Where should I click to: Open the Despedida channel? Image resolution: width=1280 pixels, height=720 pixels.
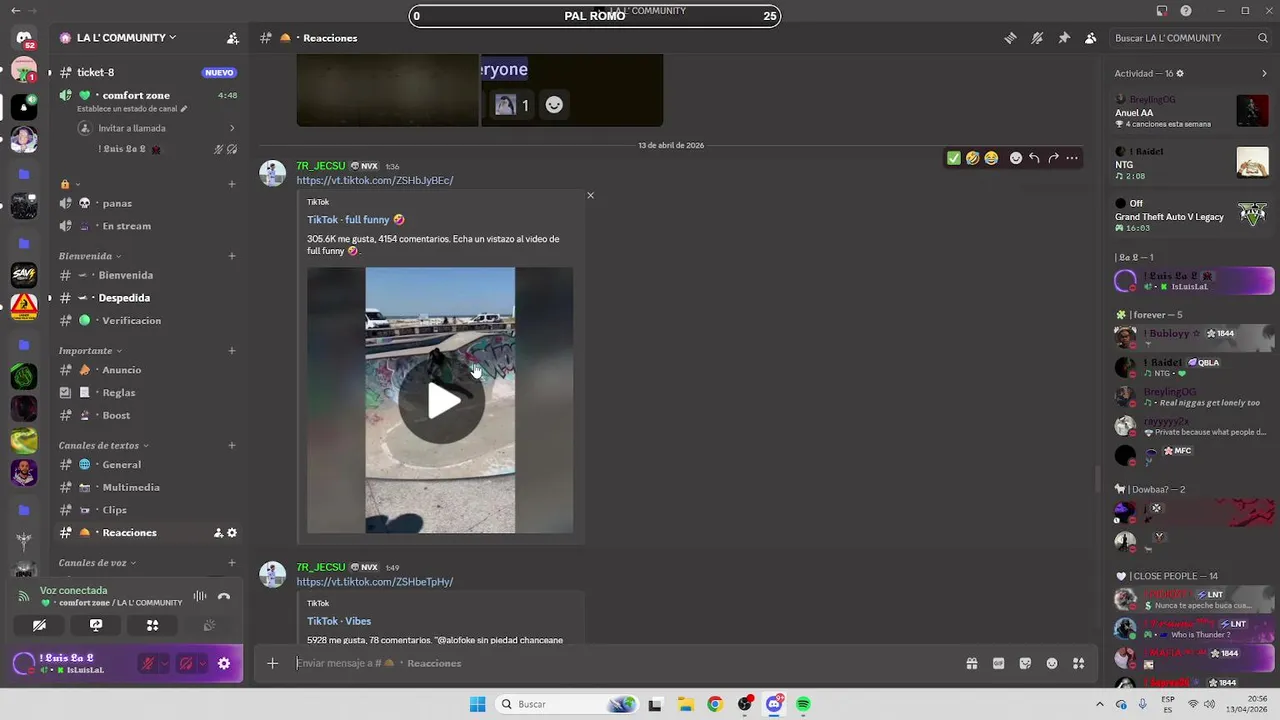(x=148, y=298)
